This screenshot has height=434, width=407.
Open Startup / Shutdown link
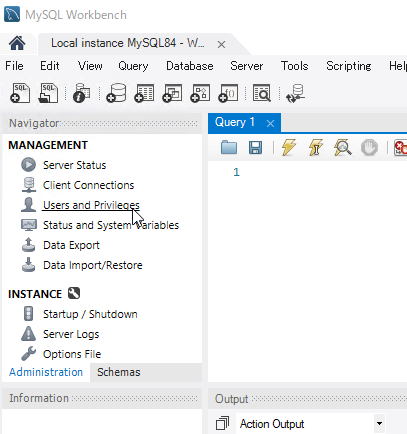[x=90, y=314]
